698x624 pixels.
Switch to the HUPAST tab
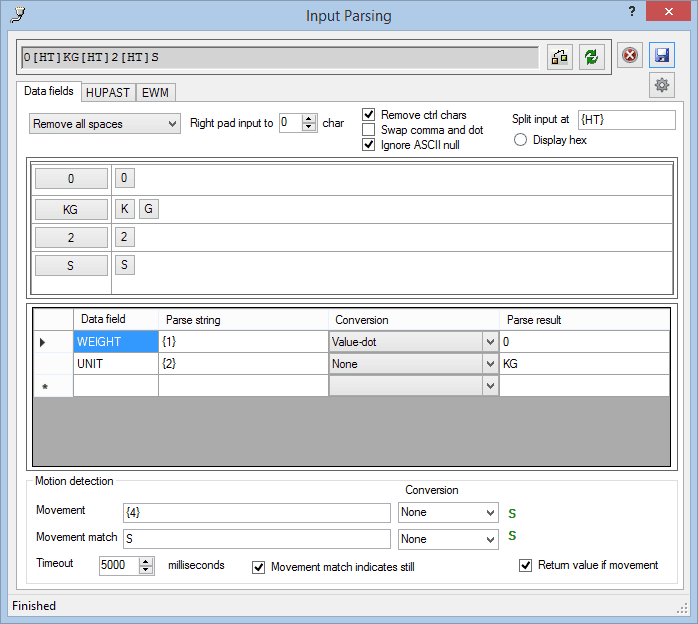(x=108, y=93)
